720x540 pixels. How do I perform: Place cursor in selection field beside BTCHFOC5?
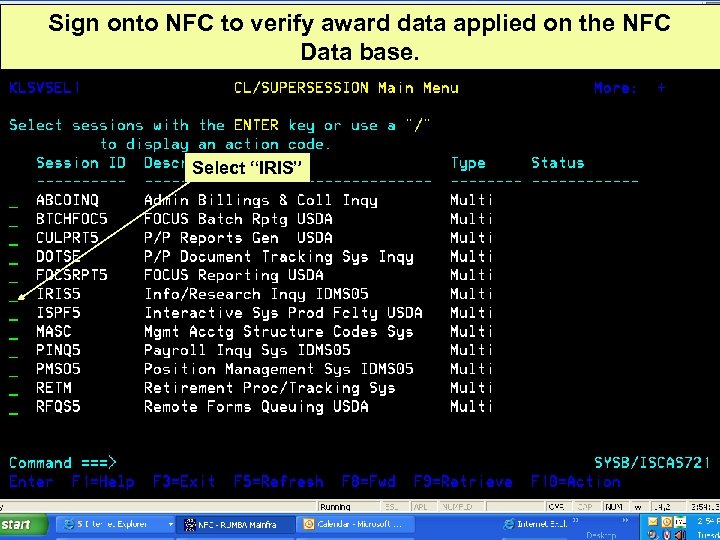13,225
